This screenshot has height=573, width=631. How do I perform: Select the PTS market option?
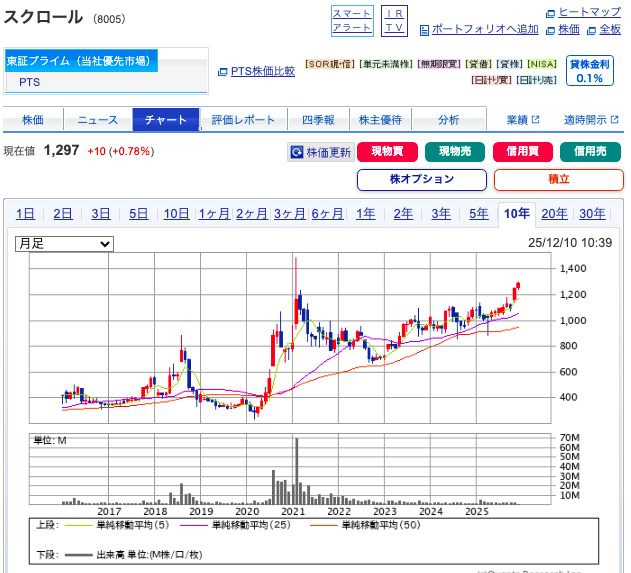click(30, 82)
